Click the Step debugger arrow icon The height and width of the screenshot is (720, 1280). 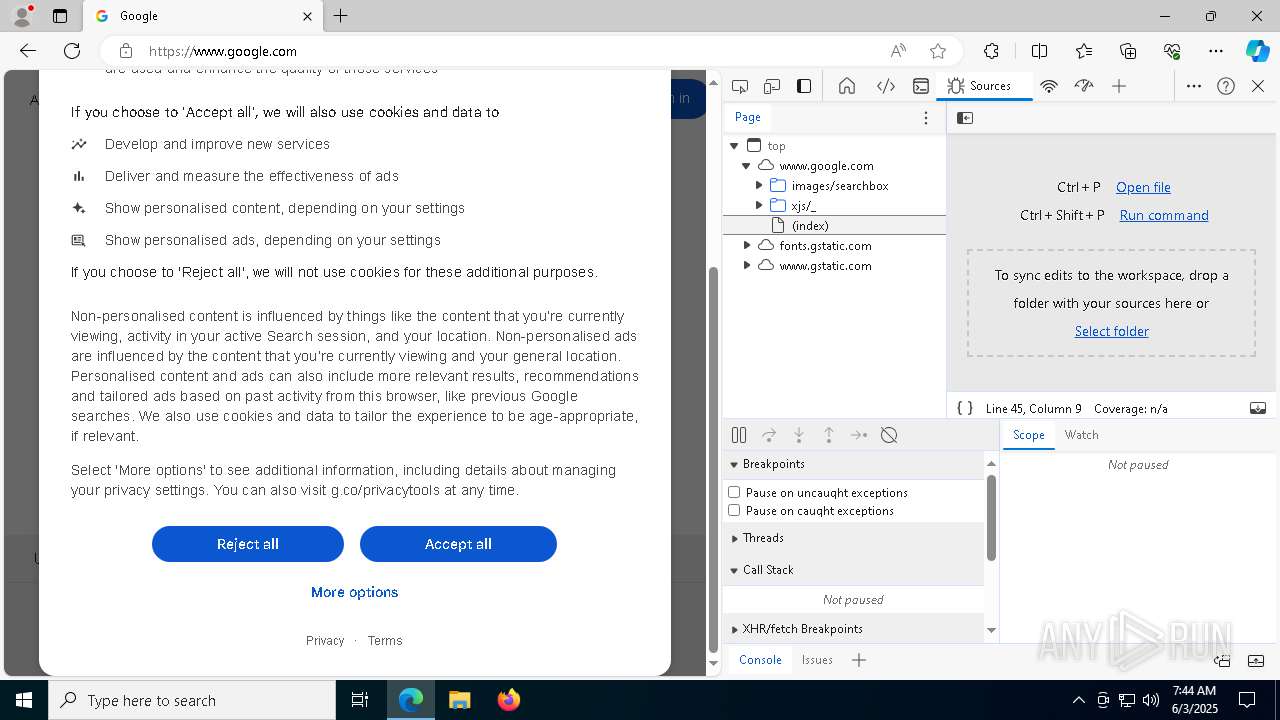pos(859,435)
